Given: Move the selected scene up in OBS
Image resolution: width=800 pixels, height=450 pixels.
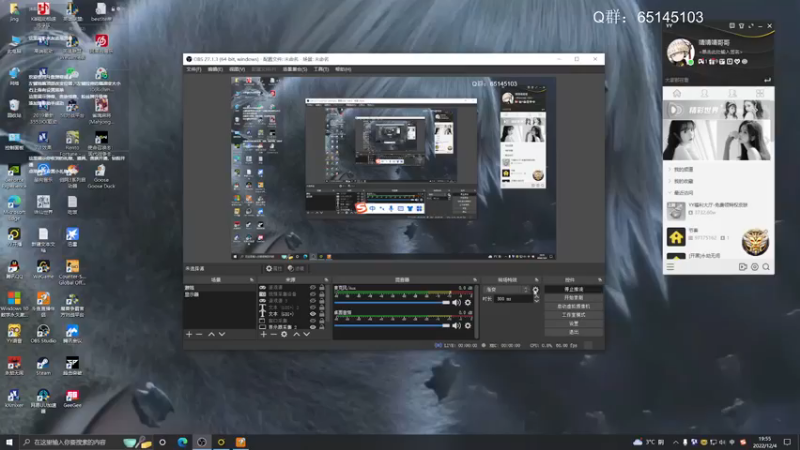Looking at the screenshot, I should click(x=211, y=334).
